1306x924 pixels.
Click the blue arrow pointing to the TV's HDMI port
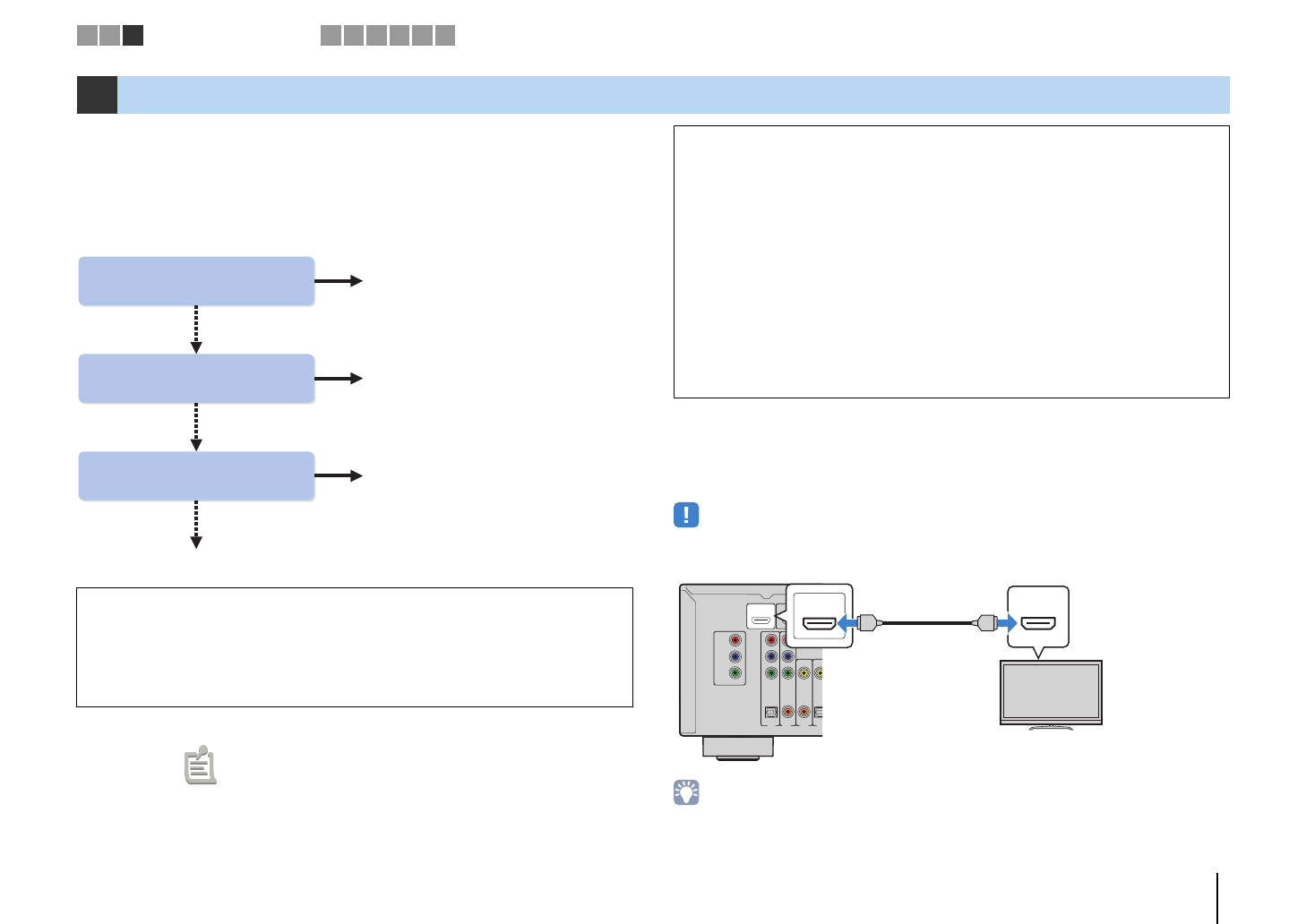point(1007,622)
